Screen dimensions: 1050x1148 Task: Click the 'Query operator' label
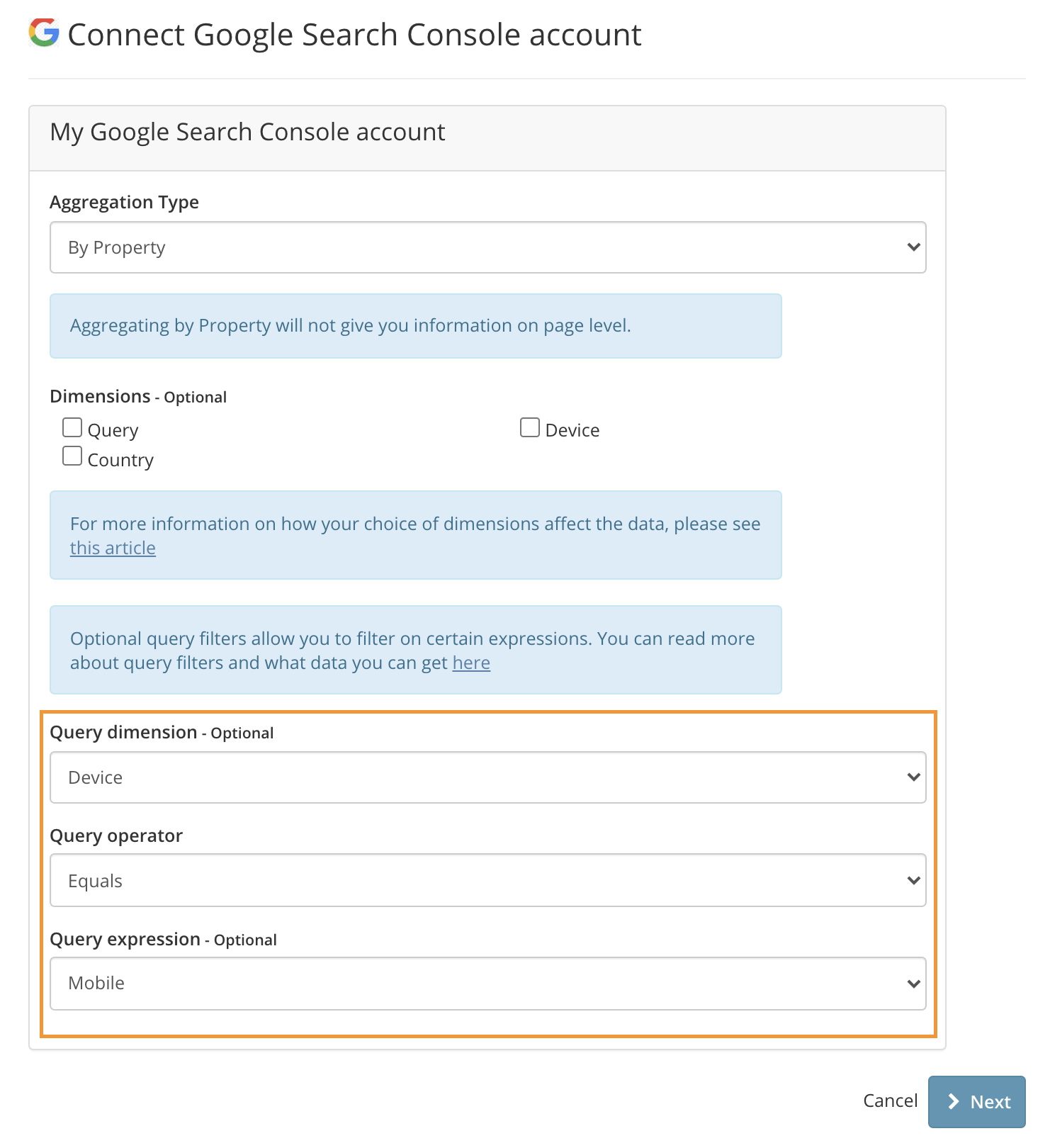116,835
